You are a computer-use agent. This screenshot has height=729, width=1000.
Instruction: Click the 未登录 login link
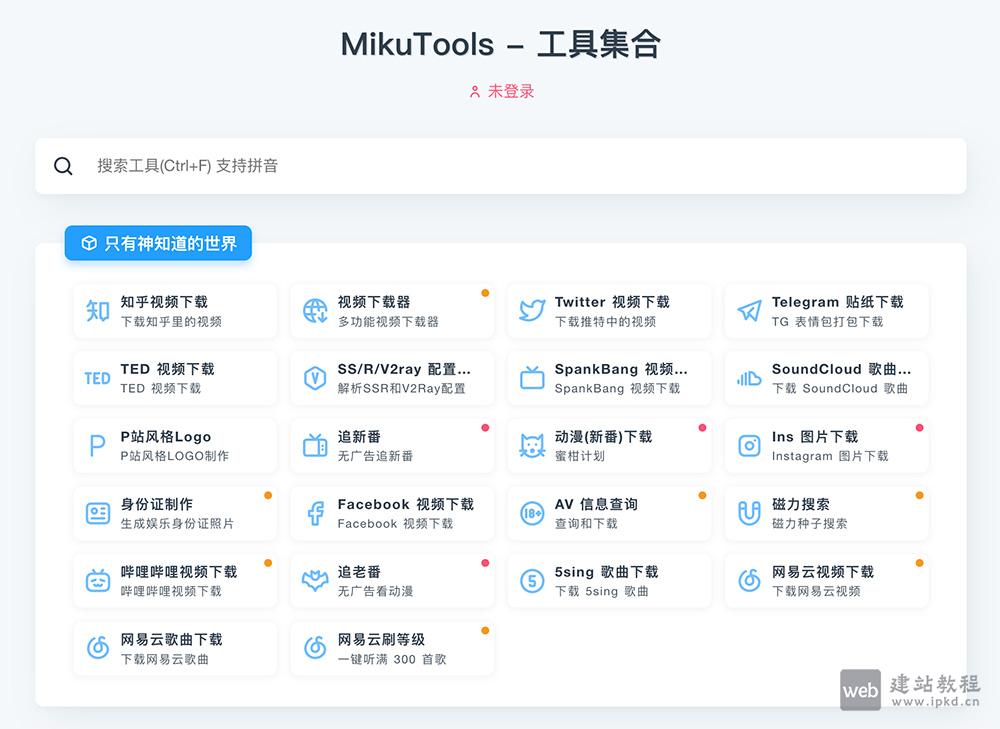[x=500, y=91]
